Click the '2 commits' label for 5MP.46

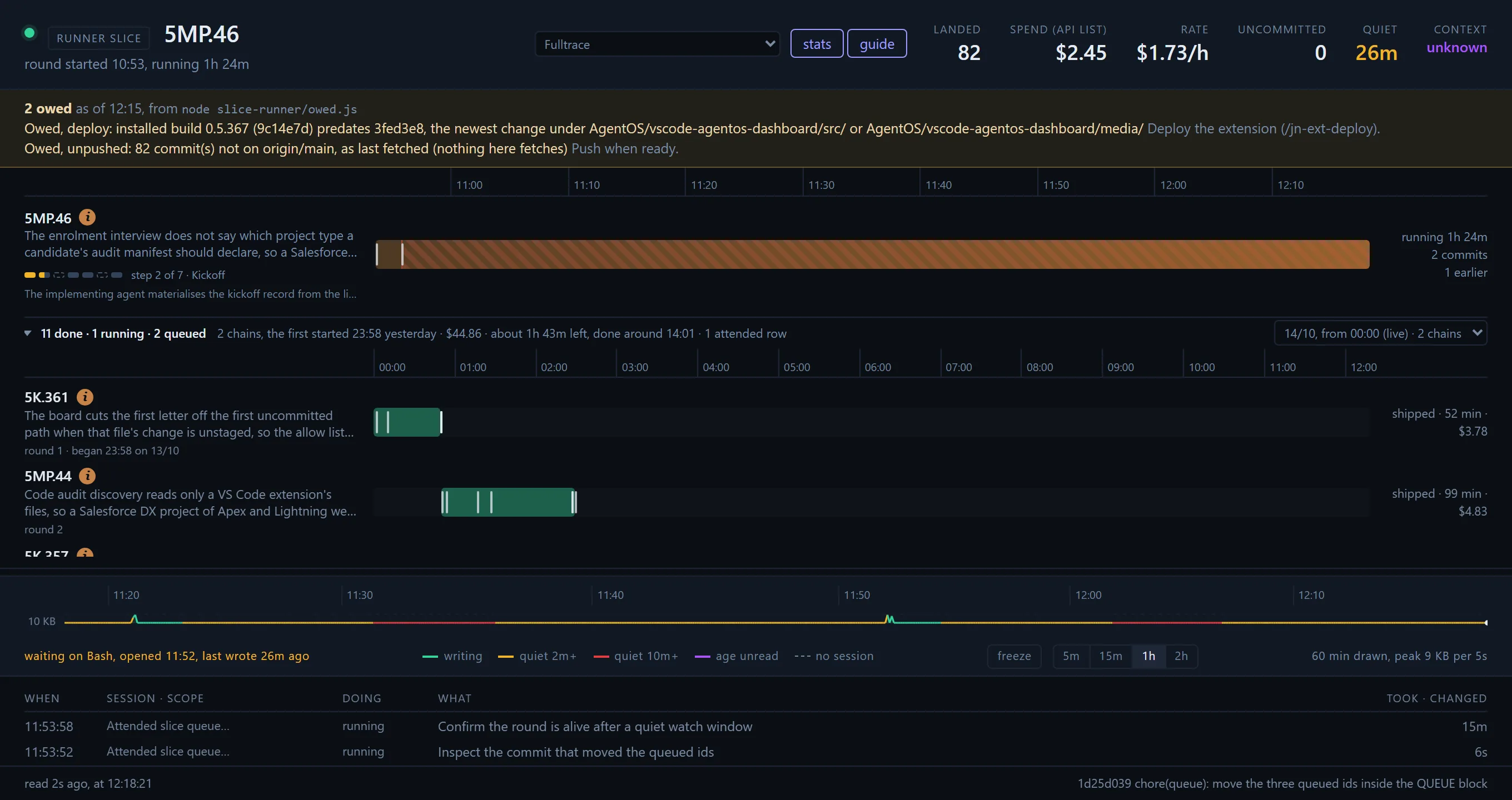tap(1459, 254)
